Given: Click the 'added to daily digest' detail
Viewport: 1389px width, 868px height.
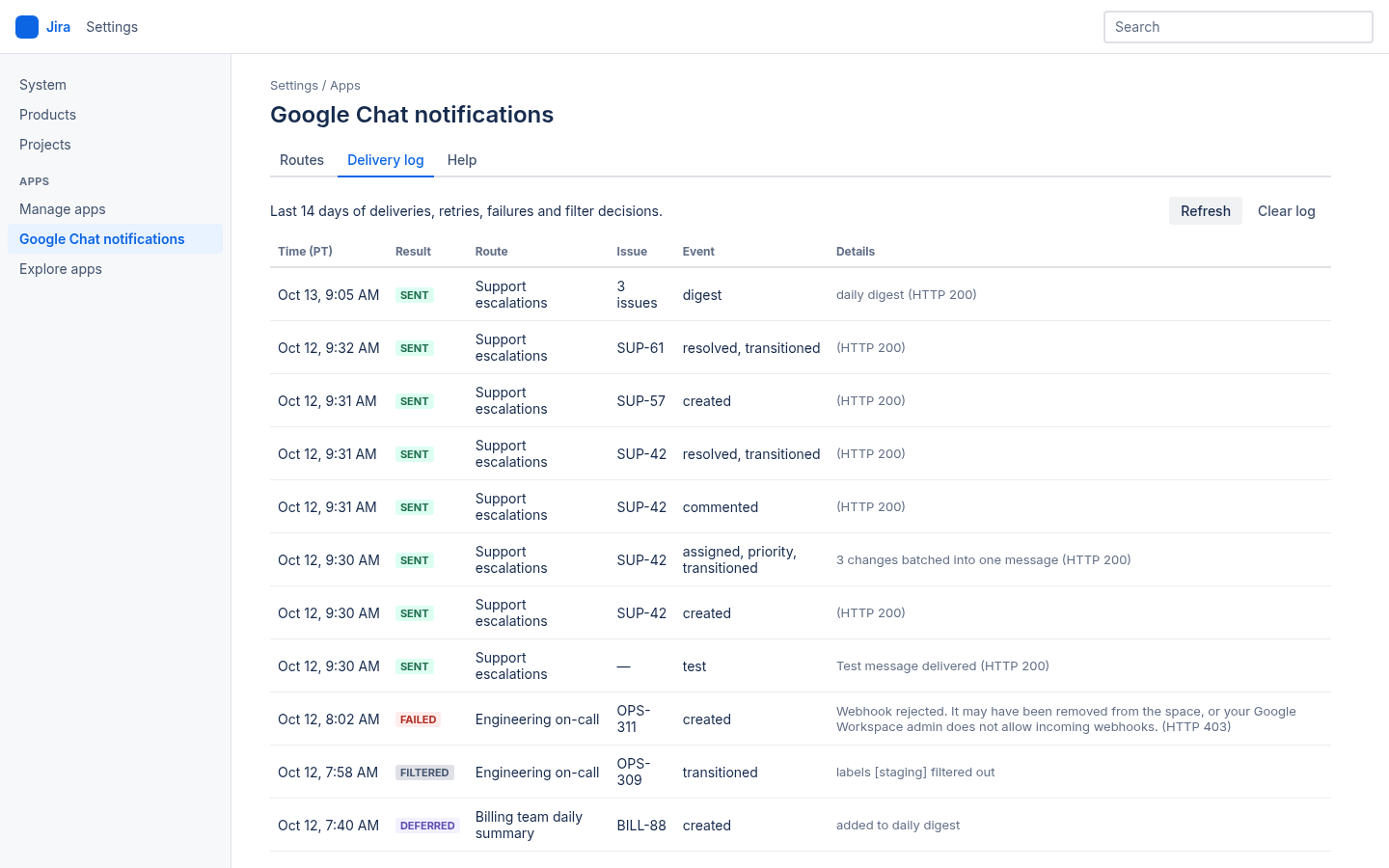Looking at the screenshot, I should (x=898, y=826).
